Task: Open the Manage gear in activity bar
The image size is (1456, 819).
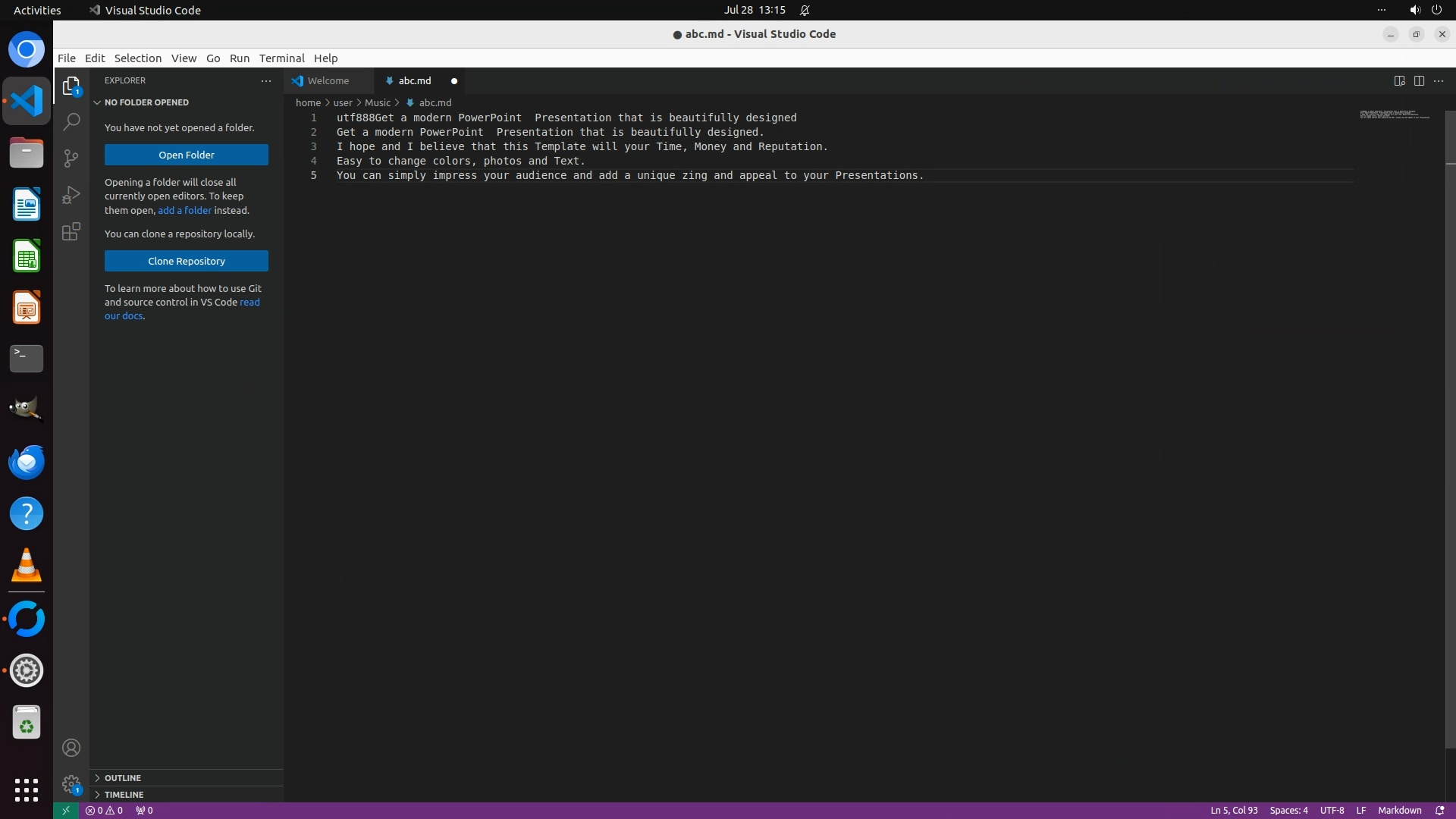Action: pyautogui.click(x=71, y=783)
